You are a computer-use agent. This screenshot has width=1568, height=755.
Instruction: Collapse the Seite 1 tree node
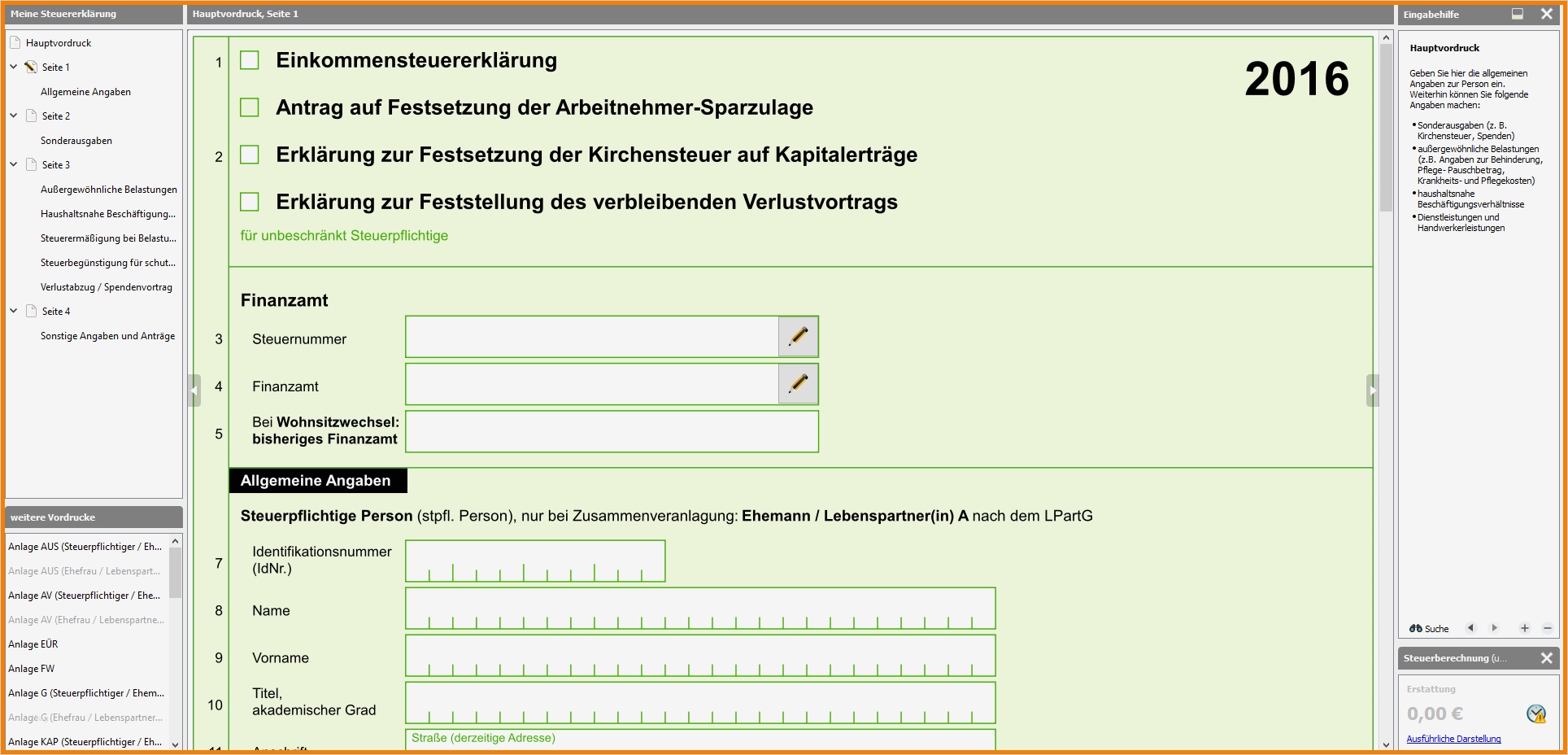click(12, 67)
